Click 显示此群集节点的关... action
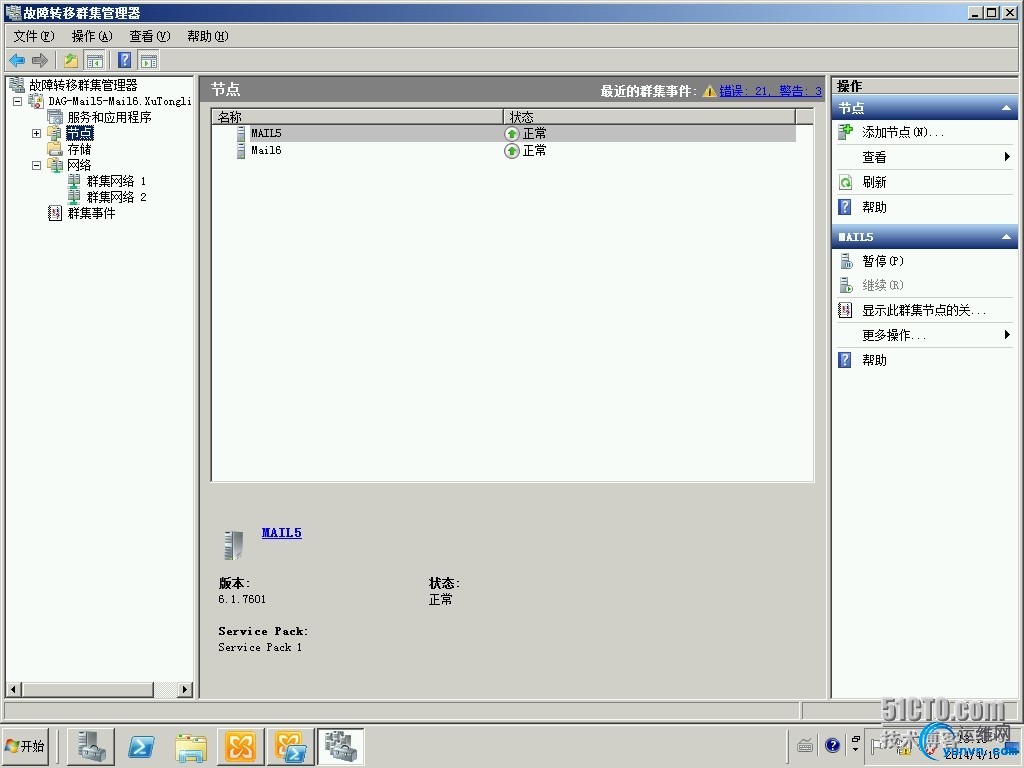1024x768 pixels. point(923,310)
